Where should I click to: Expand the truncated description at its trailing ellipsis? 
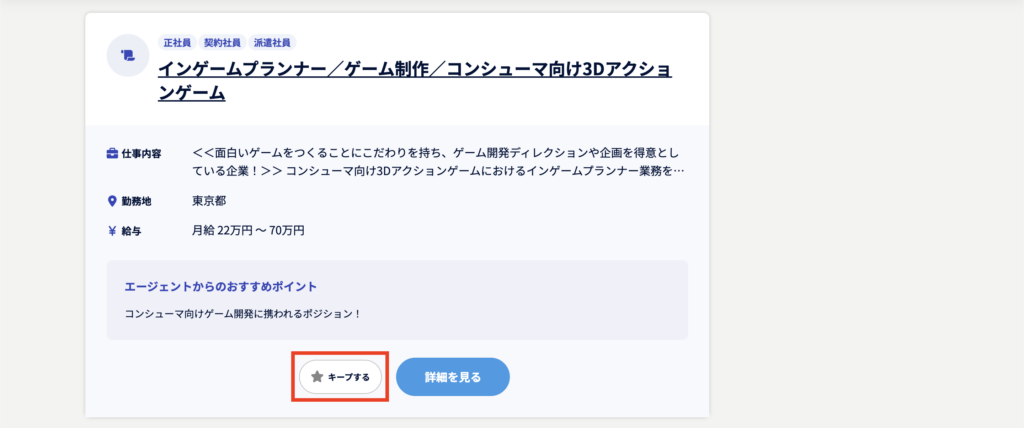[x=680, y=171]
